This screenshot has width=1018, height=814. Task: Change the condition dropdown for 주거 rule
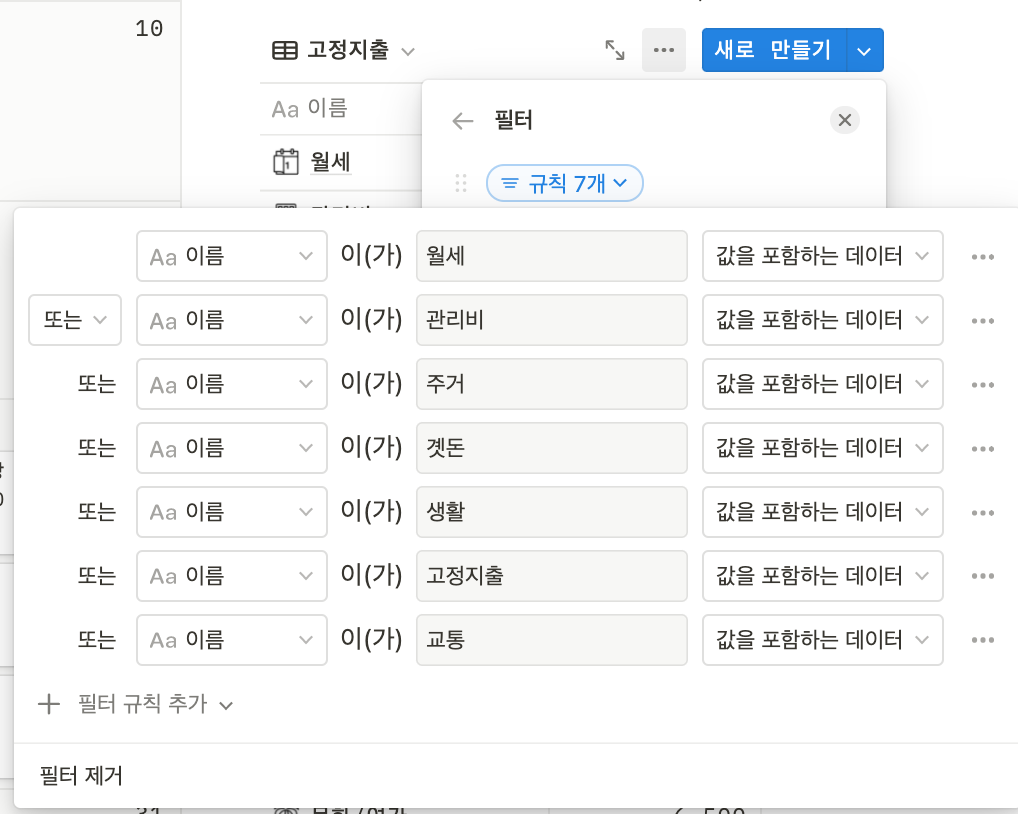[x=822, y=384]
